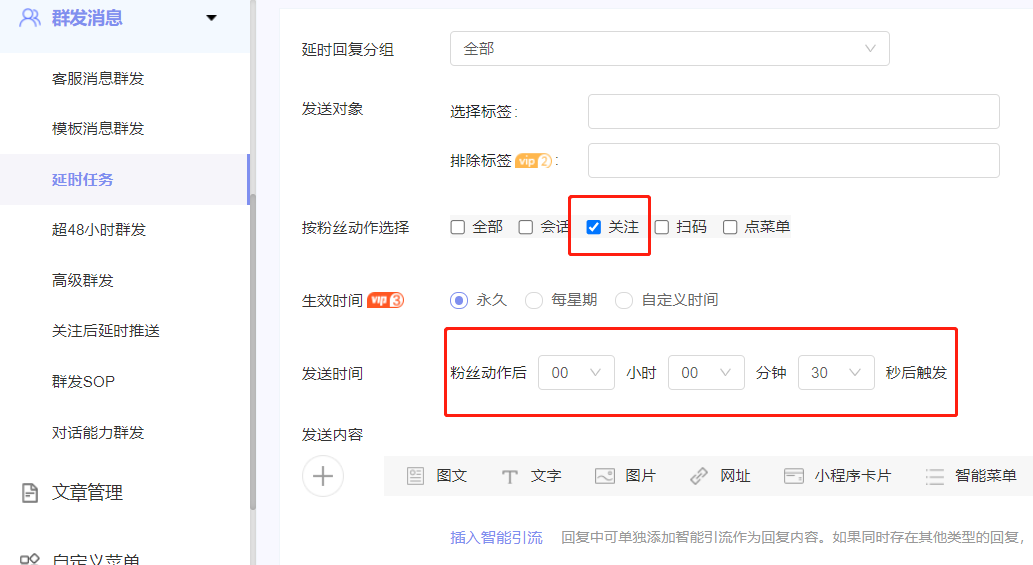Choose 图文 content type
Image resolution: width=1033 pixels, height=565 pixels.
point(451,475)
